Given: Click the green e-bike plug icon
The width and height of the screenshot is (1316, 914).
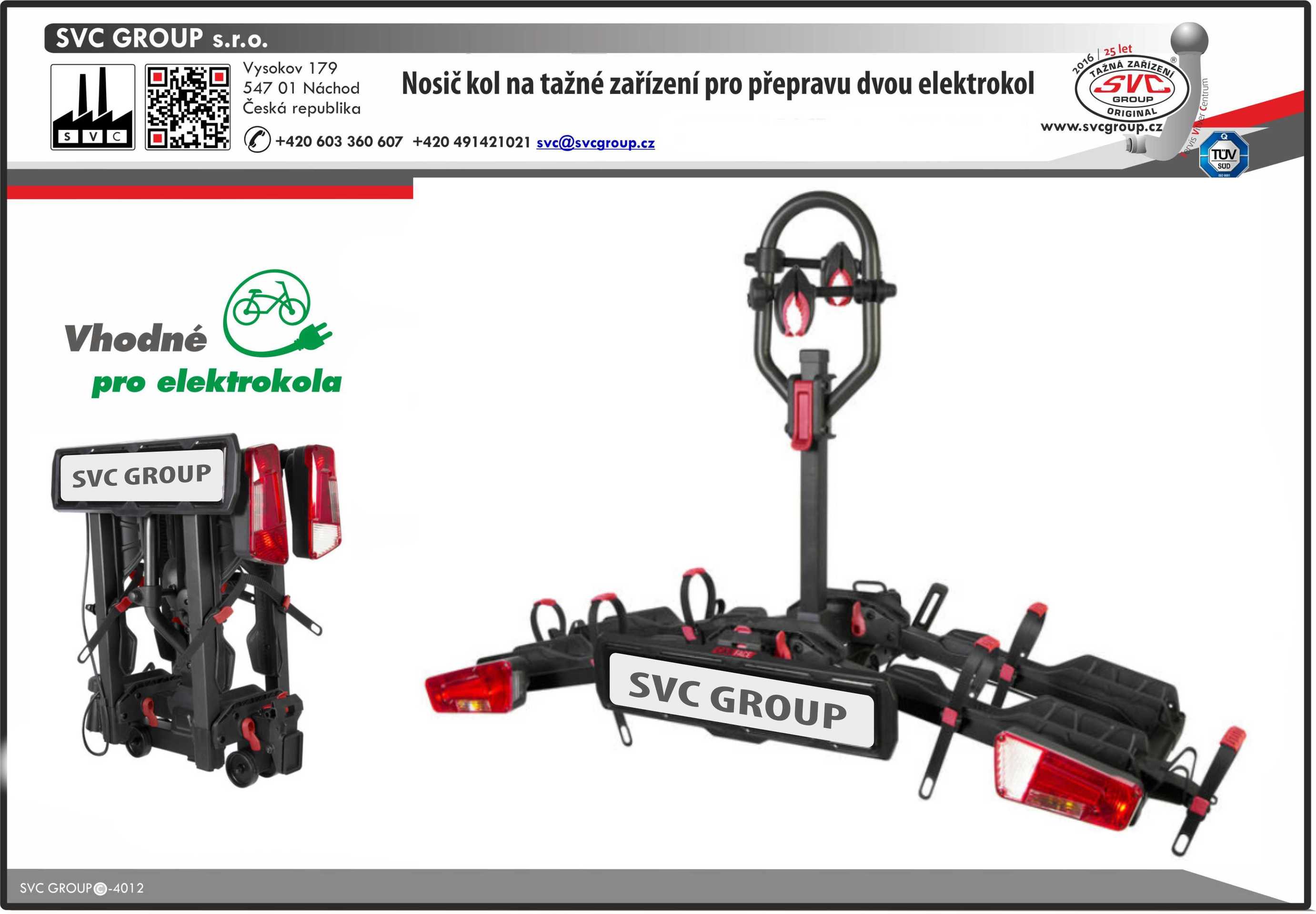Looking at the screenshot, I should coord(277,313).
